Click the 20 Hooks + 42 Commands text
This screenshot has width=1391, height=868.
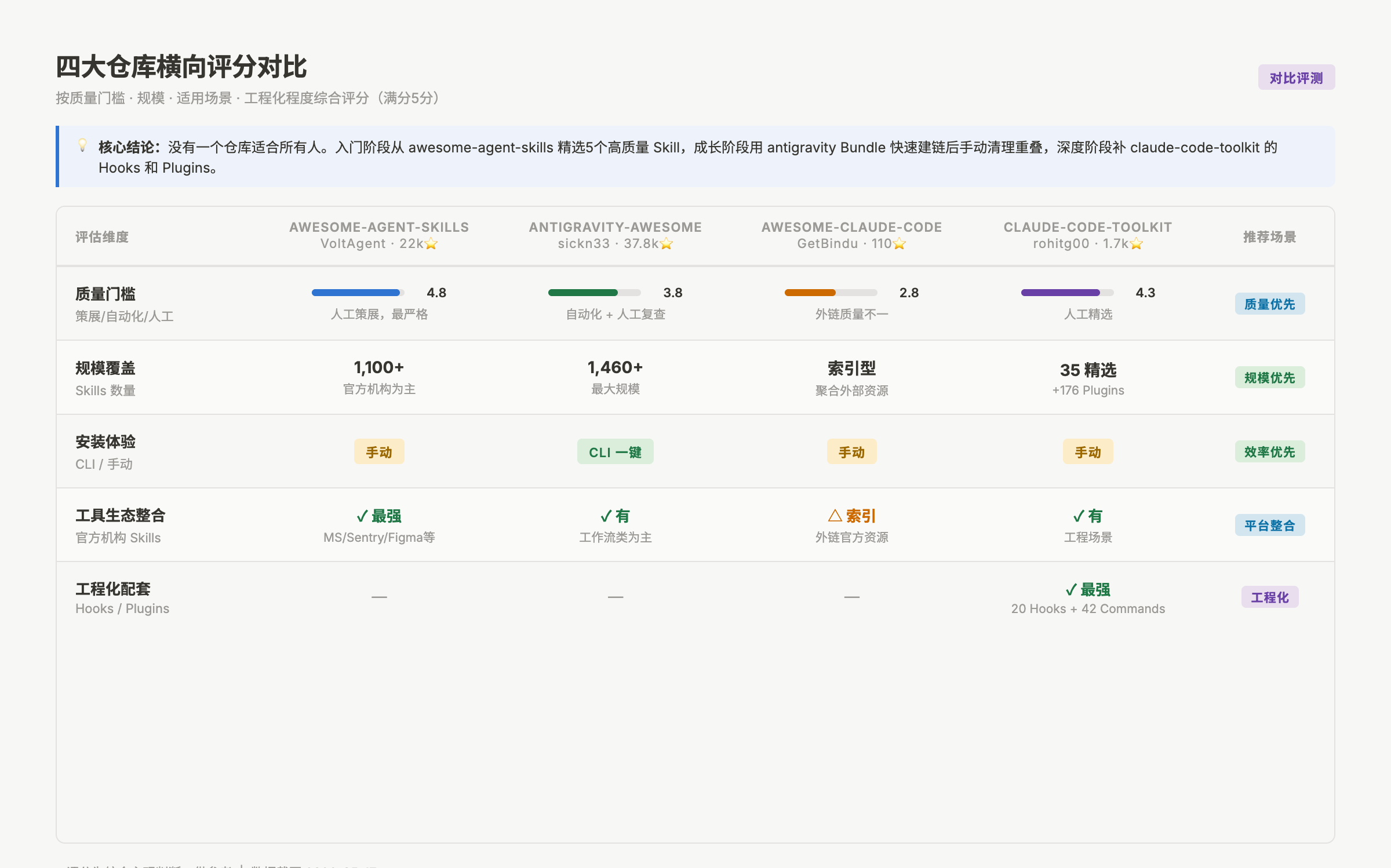[x=1088, y=608]
